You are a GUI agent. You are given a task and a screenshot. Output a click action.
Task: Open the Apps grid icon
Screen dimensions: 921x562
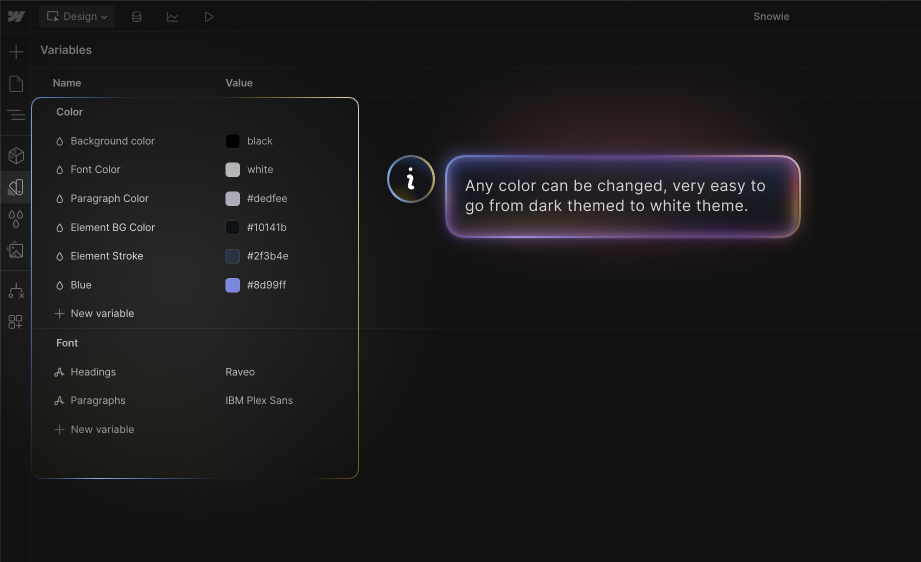(x=16, y=322)
